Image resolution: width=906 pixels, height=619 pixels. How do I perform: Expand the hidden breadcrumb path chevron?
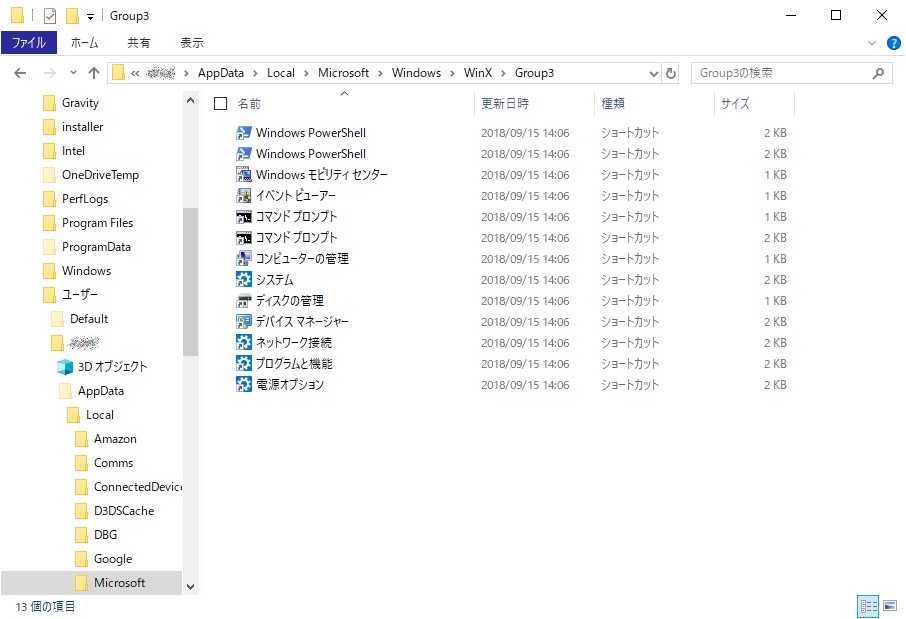tap(135, 73)
